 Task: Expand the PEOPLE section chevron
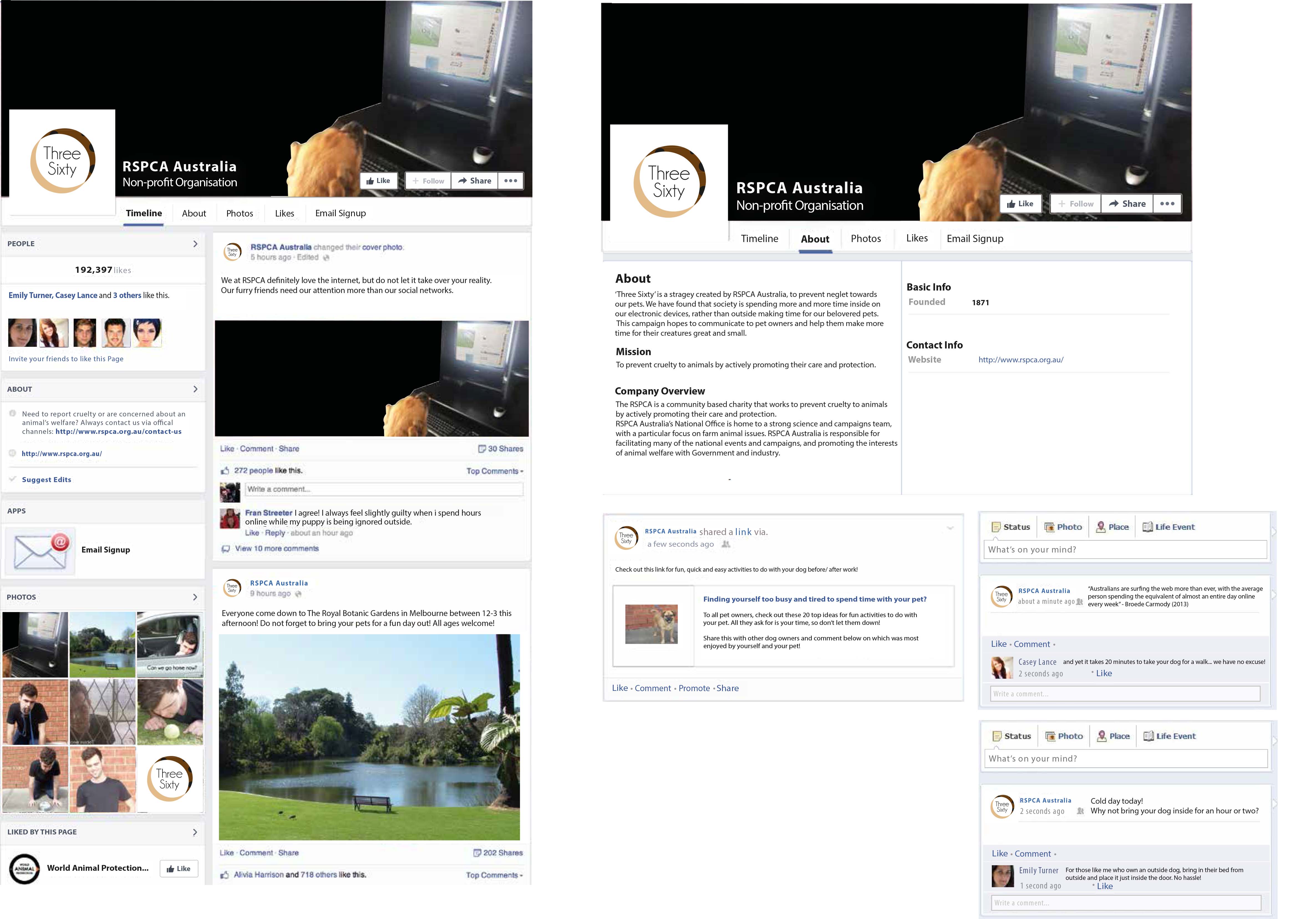click(195, 244)
